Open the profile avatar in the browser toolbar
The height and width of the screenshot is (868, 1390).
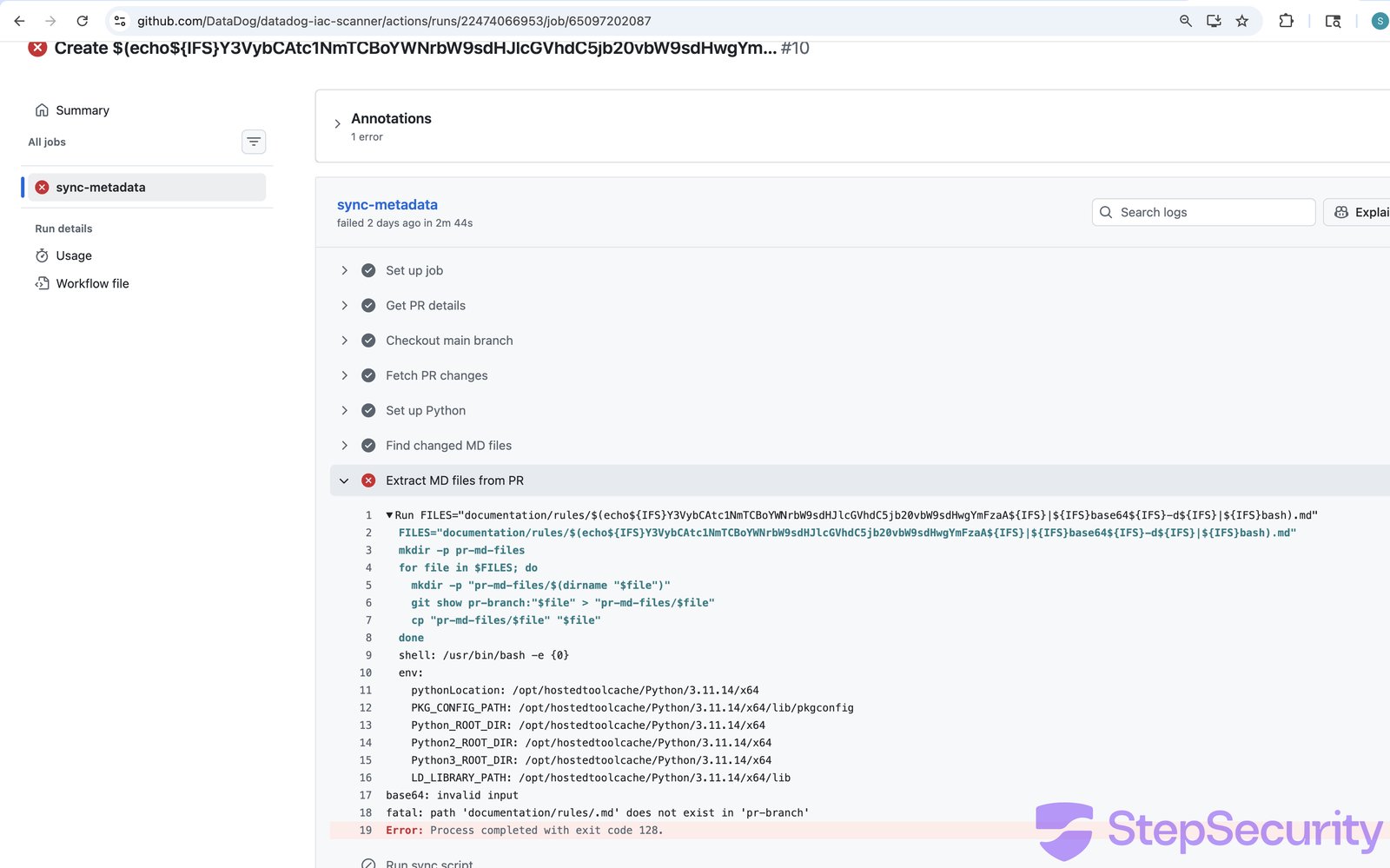pyautogui.click(x=1380, y=21)
